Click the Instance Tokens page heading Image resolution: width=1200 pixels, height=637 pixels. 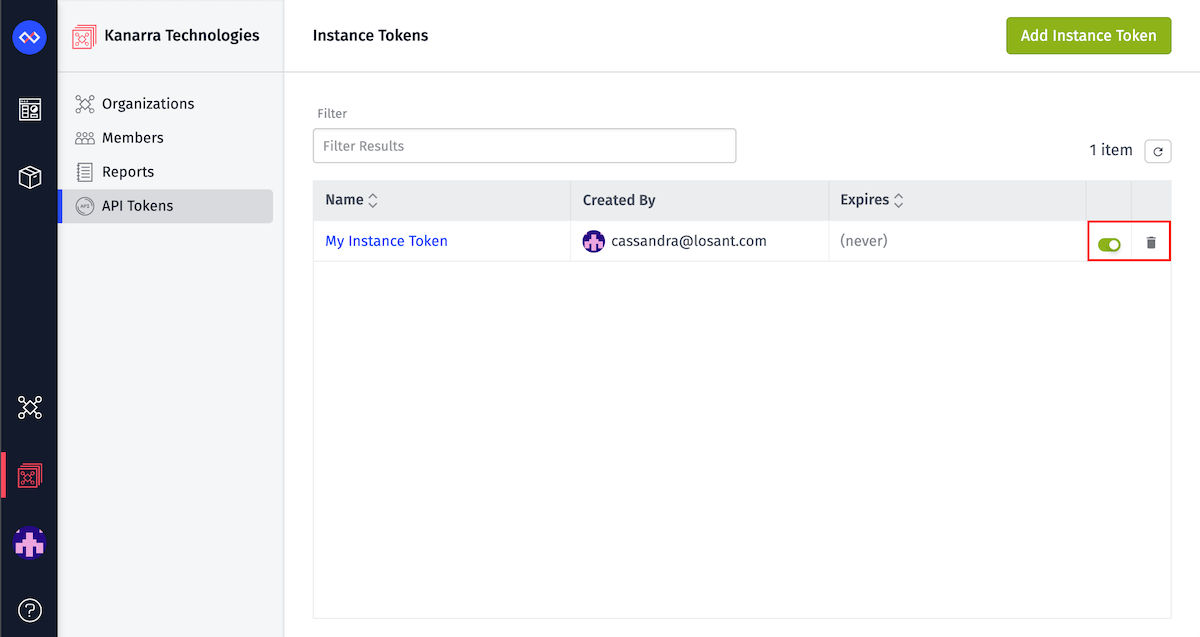[x=370, y=36]
